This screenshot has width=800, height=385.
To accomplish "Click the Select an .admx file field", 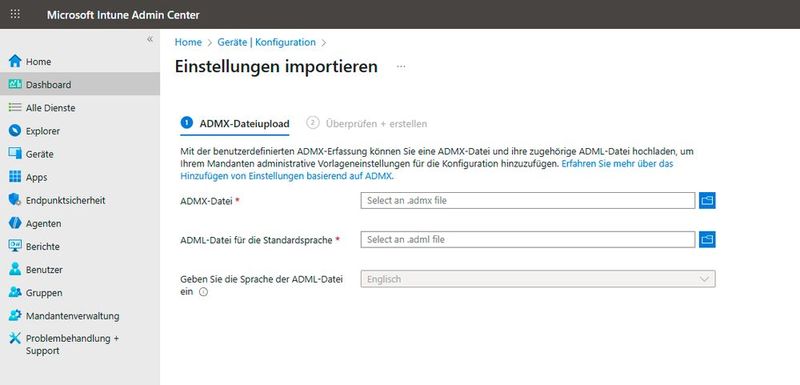I will point(528,200).
